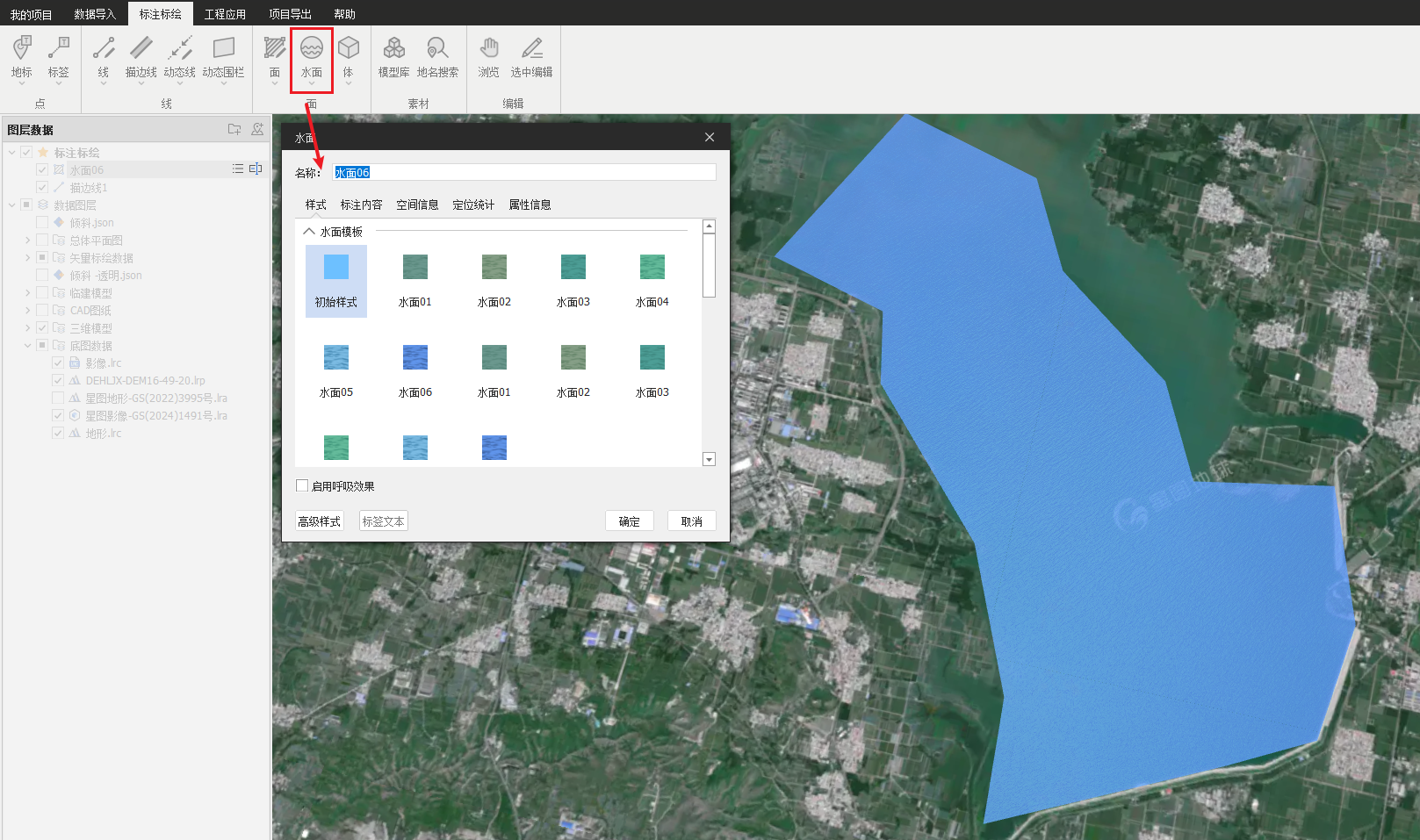The width and height of the screenshot is (1420, 840).
Task: Choose the 描边线 outline line tool
Action: (141, 56)
